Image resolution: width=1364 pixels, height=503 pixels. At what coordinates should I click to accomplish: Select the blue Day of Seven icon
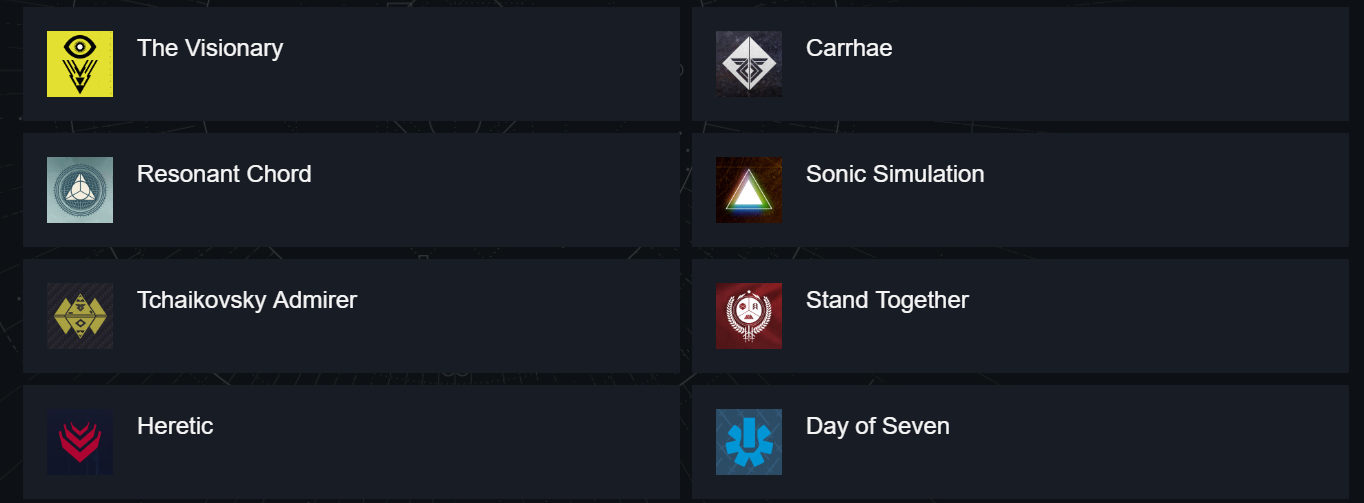(749, 442)
